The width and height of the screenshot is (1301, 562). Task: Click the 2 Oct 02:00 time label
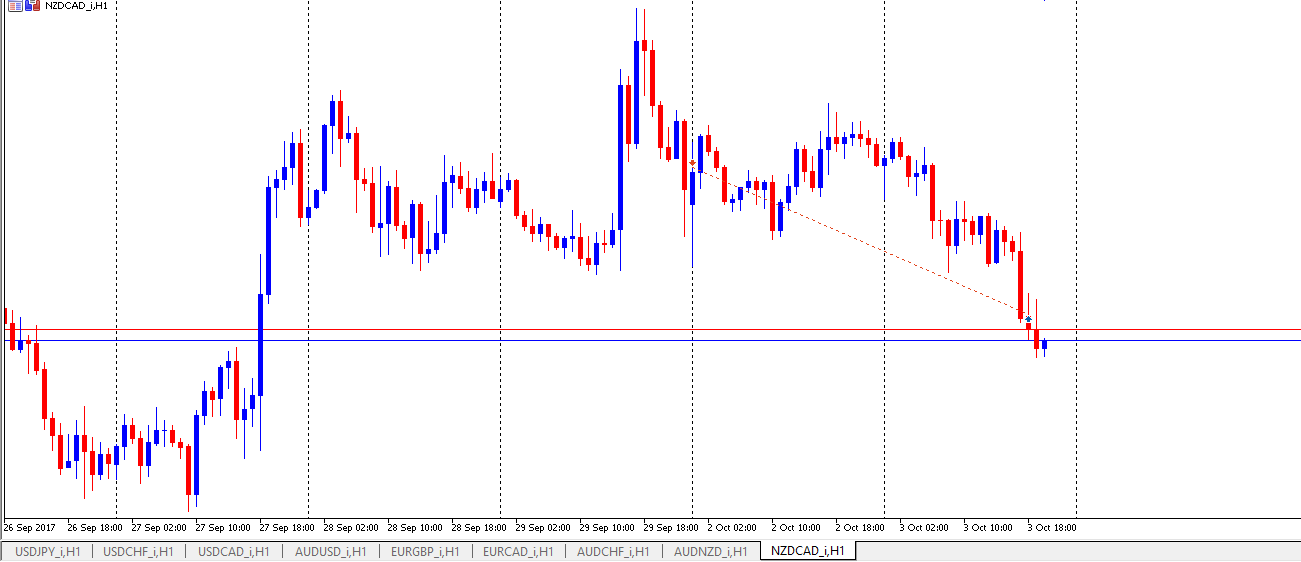(733, 526)
